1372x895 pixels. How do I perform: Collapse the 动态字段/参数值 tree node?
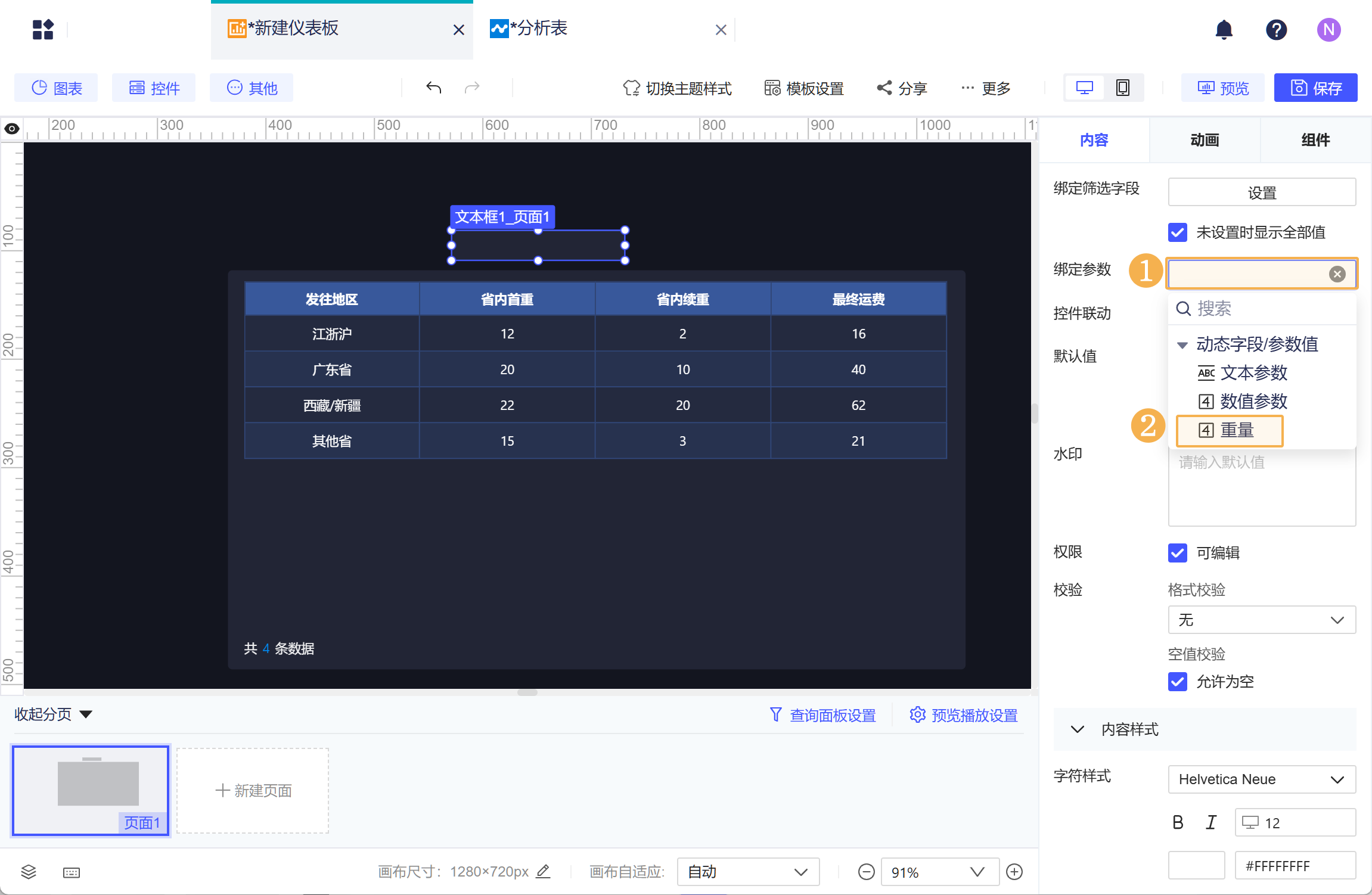1182,344
